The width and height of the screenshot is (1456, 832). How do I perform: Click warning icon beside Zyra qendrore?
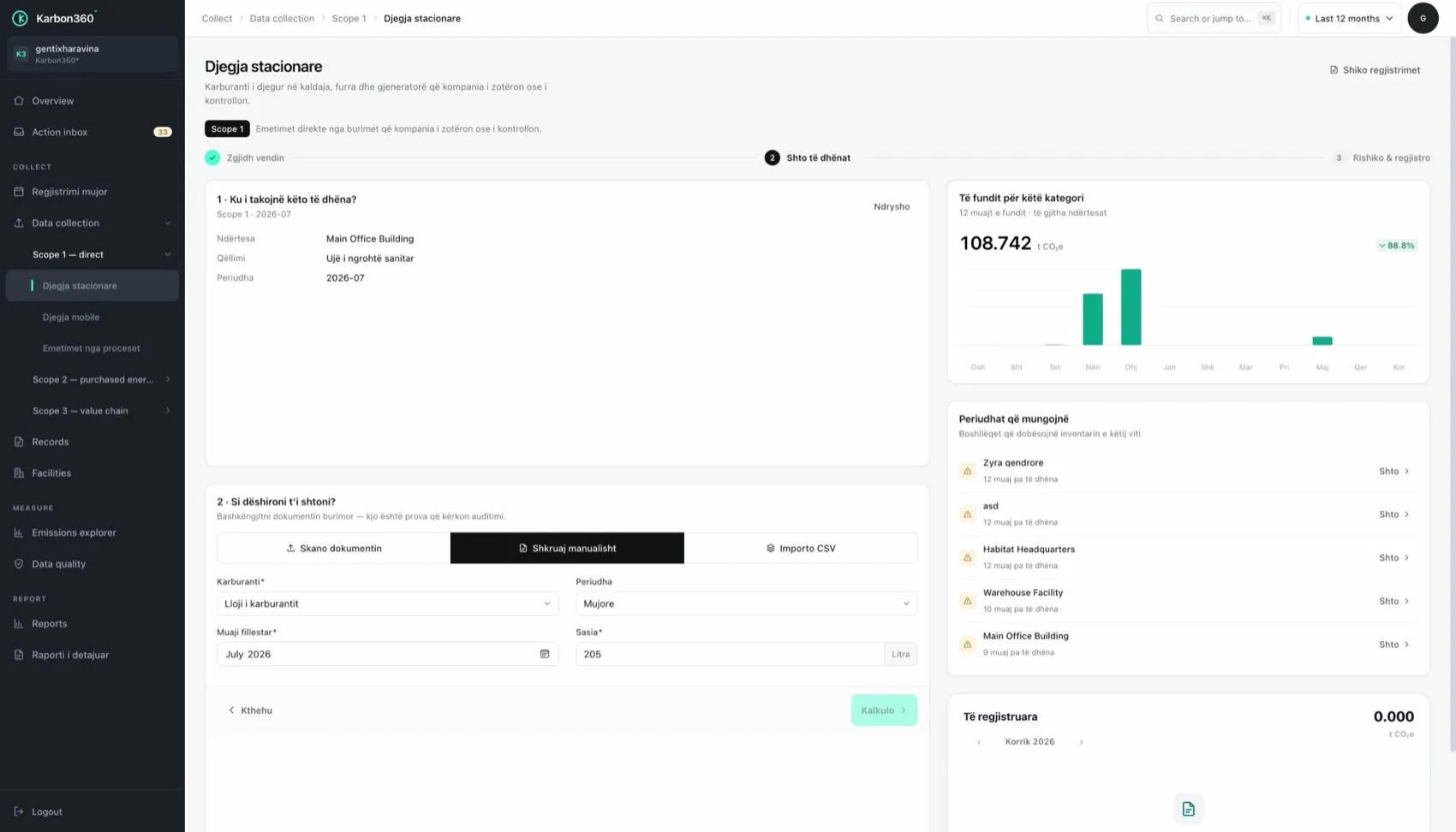coord(968,471)
